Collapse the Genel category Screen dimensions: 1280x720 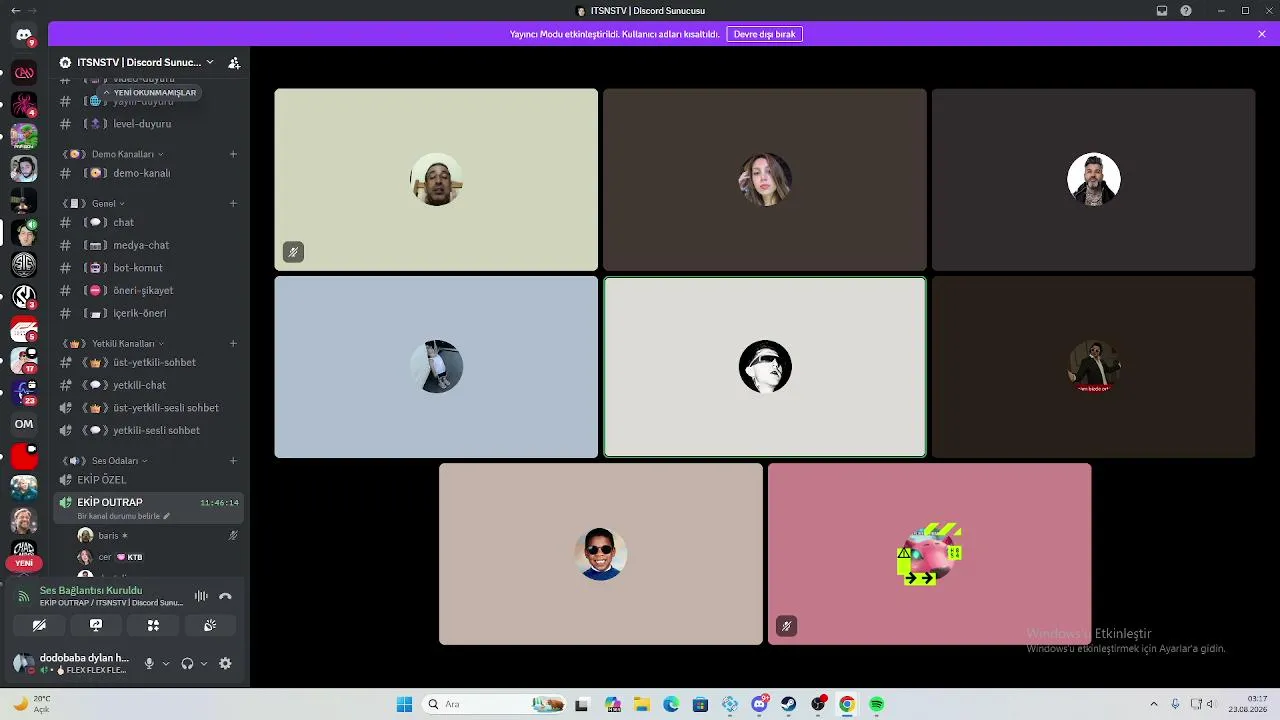click(95, 203)
